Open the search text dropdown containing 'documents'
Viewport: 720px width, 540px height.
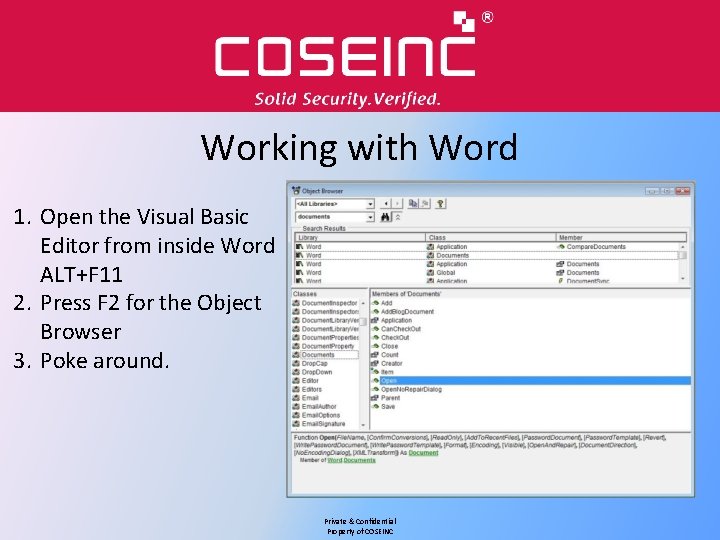point(370,217)
